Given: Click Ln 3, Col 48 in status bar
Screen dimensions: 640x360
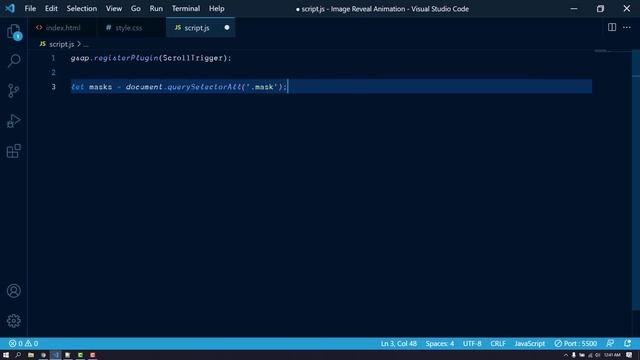Looking at the screenshot, I should pyautogui.click(x=399, y=344).
